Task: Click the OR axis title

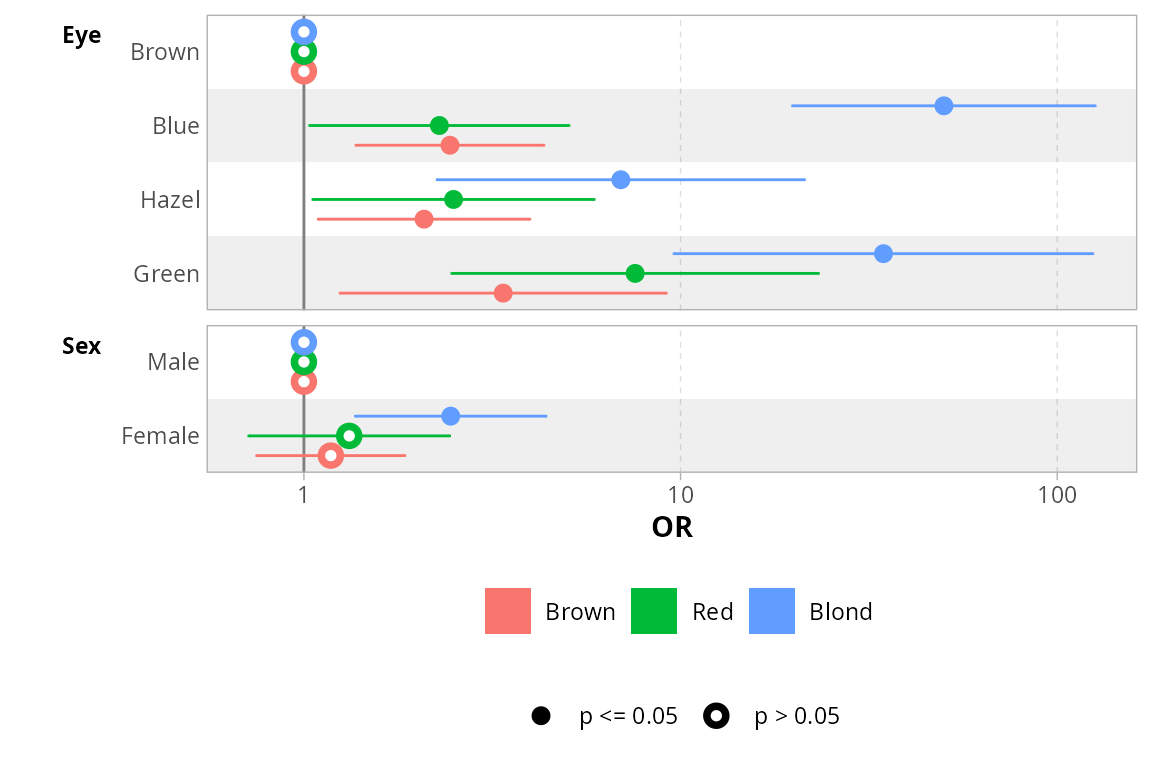Action: 672,527
